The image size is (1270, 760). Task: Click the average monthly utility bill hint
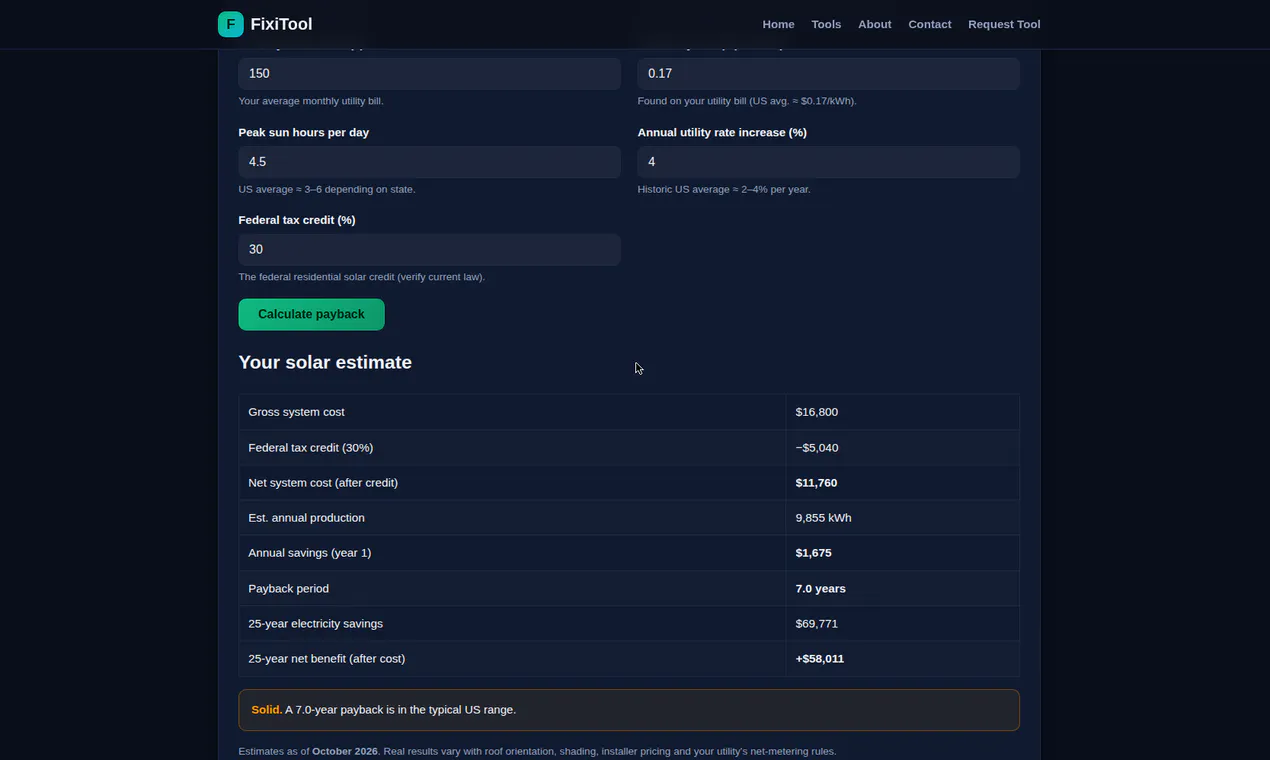310,101
